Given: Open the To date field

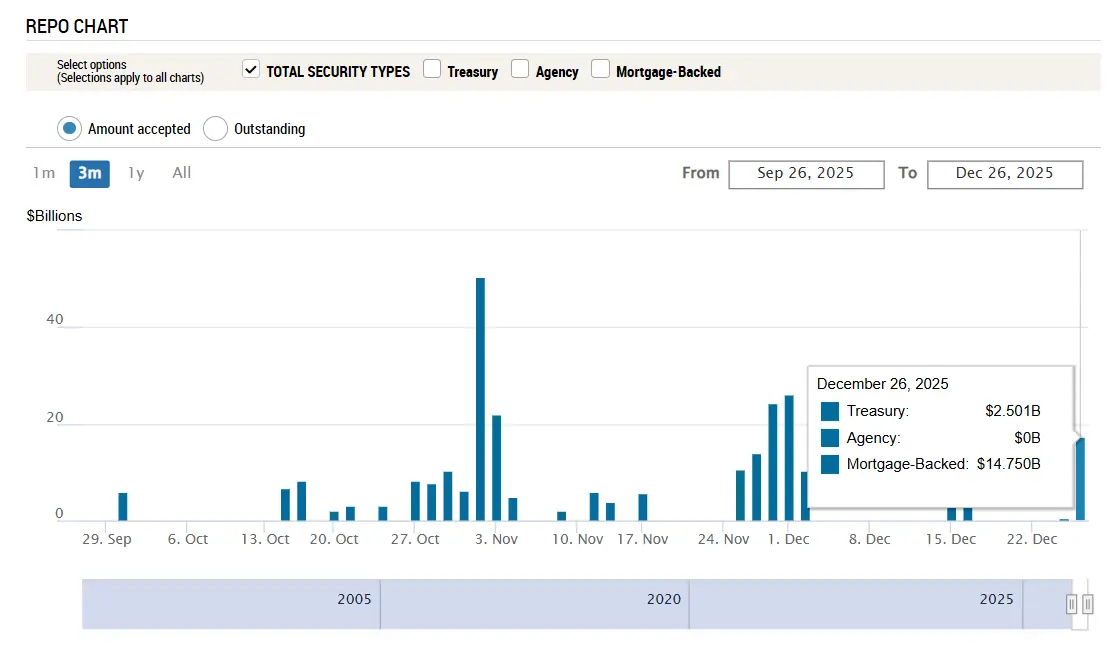Looking at the screenshot, I should [x=1004, y=173].
